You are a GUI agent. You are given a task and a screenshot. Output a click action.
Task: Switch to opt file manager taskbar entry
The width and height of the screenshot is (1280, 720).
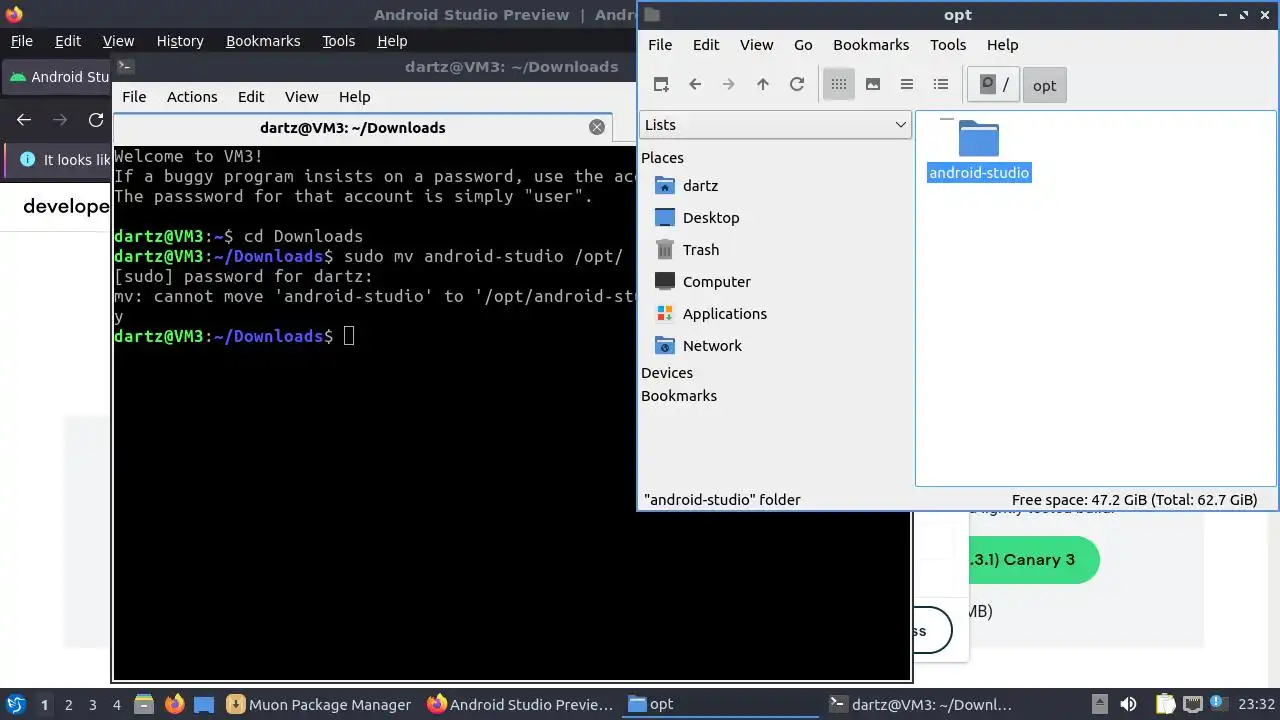pyautogui.click(x=719, y=705)
